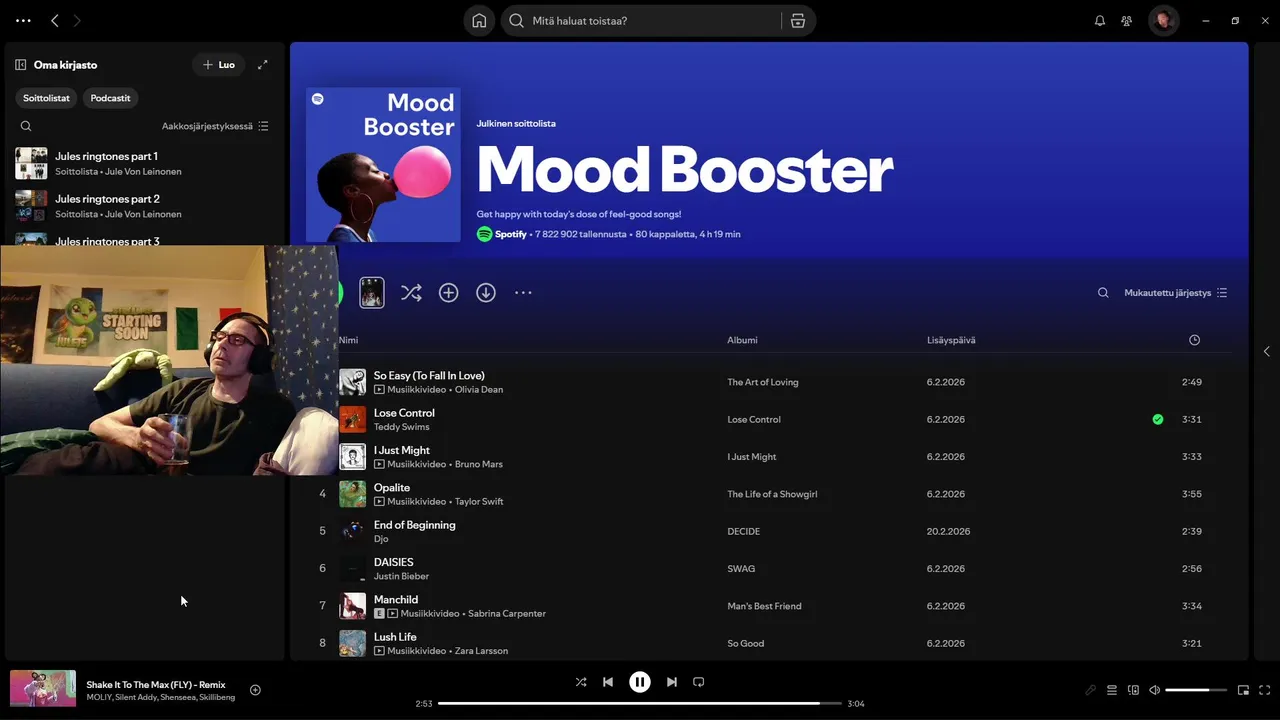Open the Man's Best Friend album
This screenshot has height=720, width=1280.
click(764, 606)
